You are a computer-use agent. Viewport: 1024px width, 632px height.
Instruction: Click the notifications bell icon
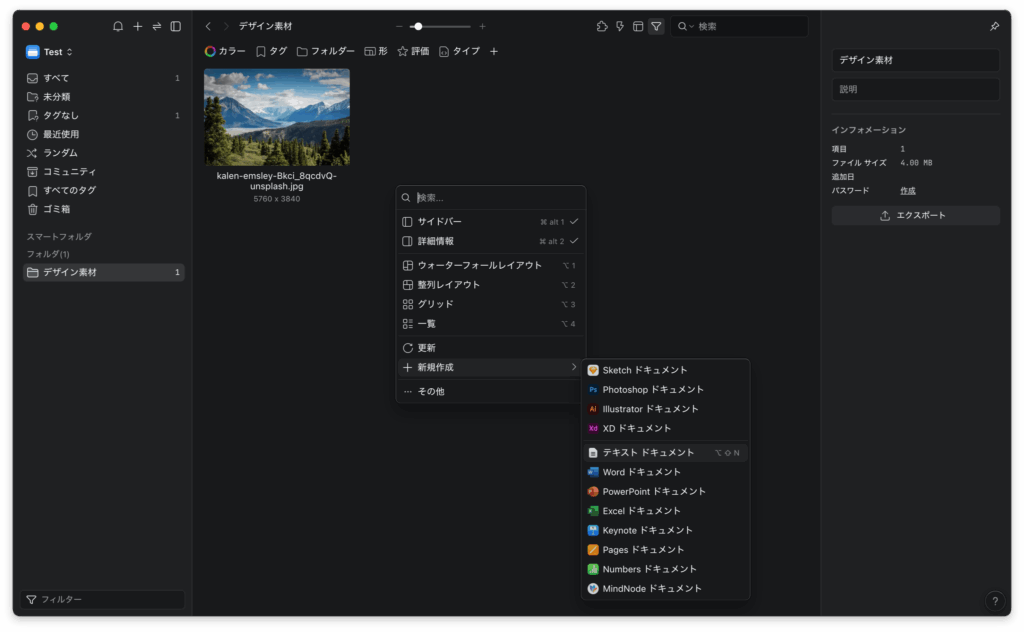[118, 26]
